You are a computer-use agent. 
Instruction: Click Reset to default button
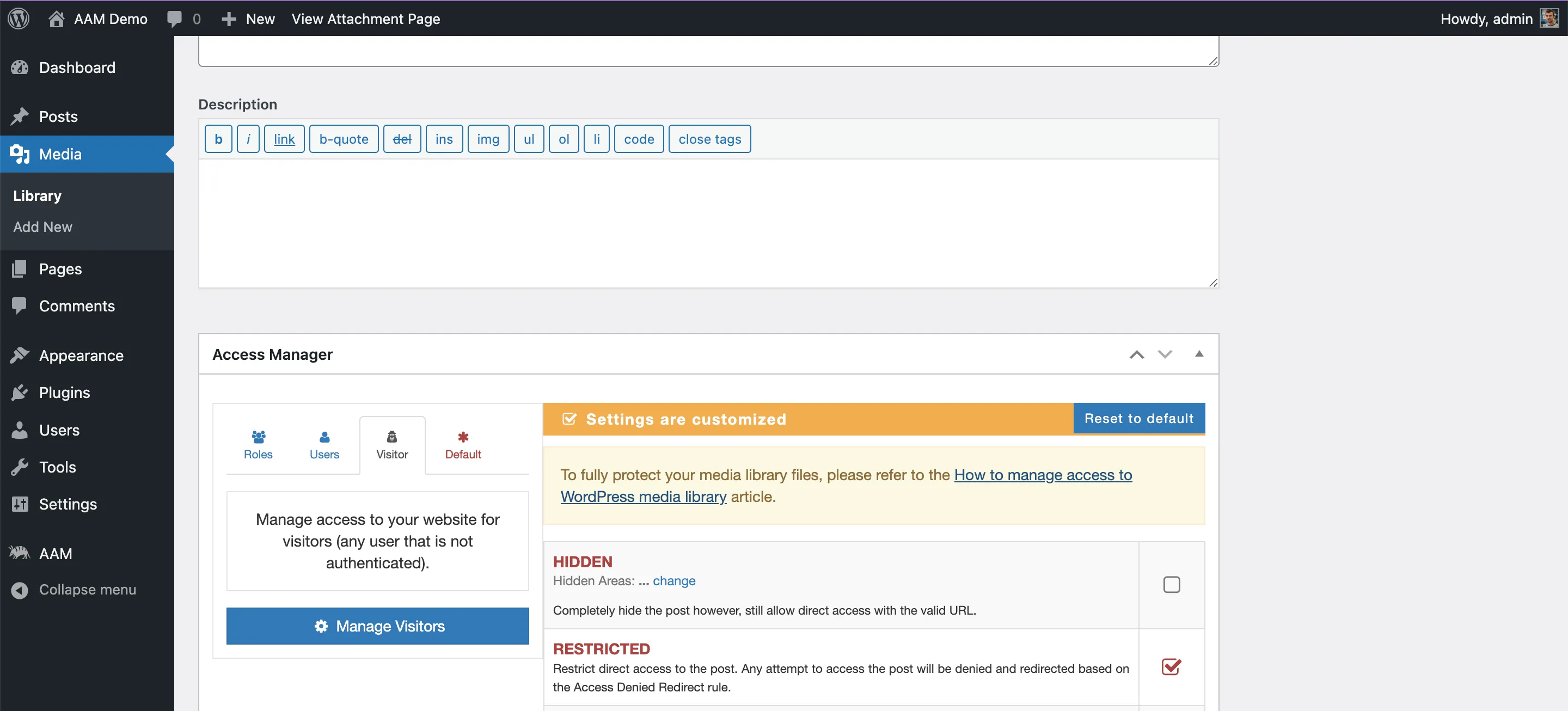click(1139, 418)
